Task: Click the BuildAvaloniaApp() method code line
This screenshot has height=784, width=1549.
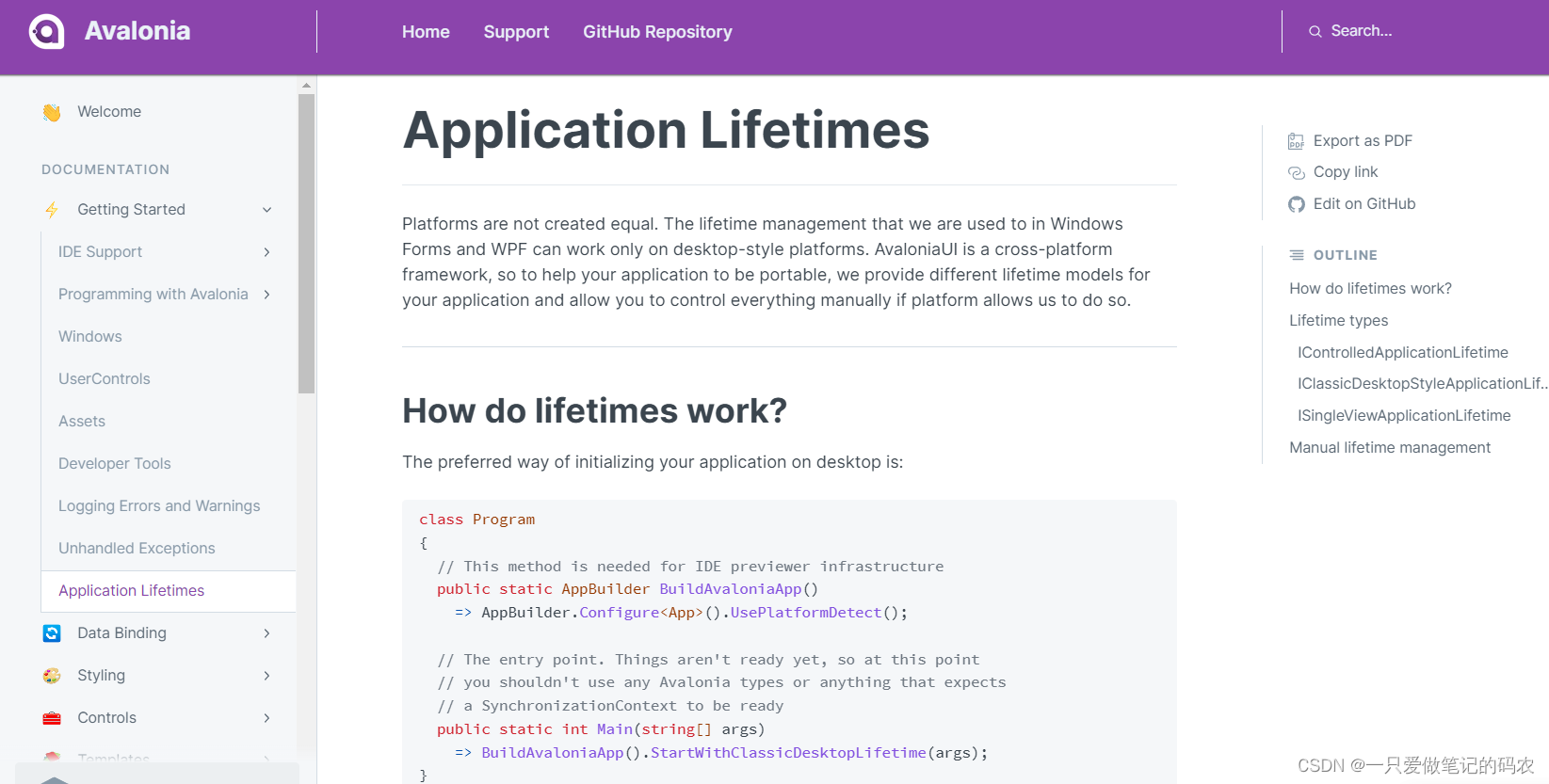Action: click(627, 589)
